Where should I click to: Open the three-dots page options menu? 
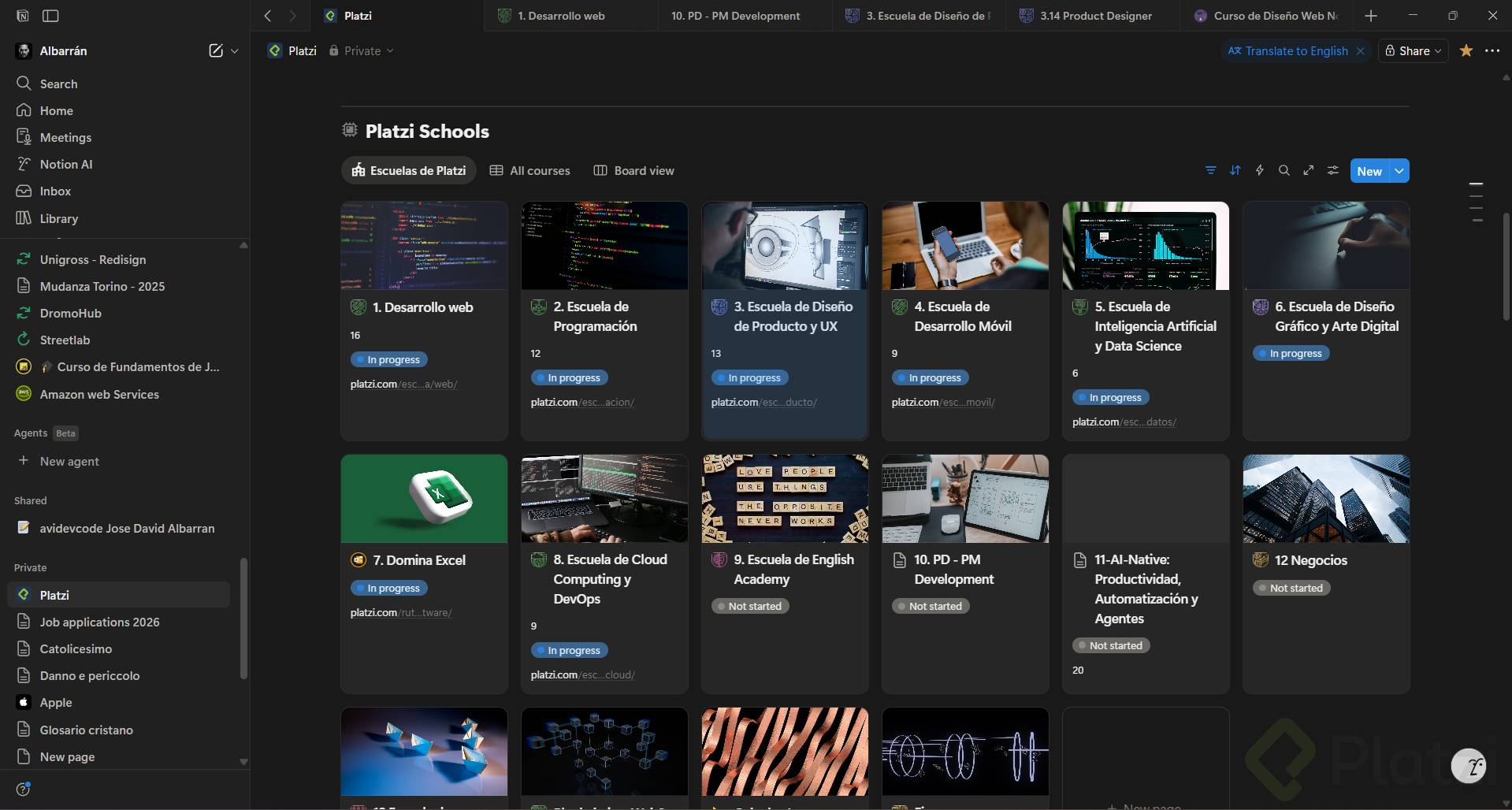pyautogui.click(x=1492, y=51)
